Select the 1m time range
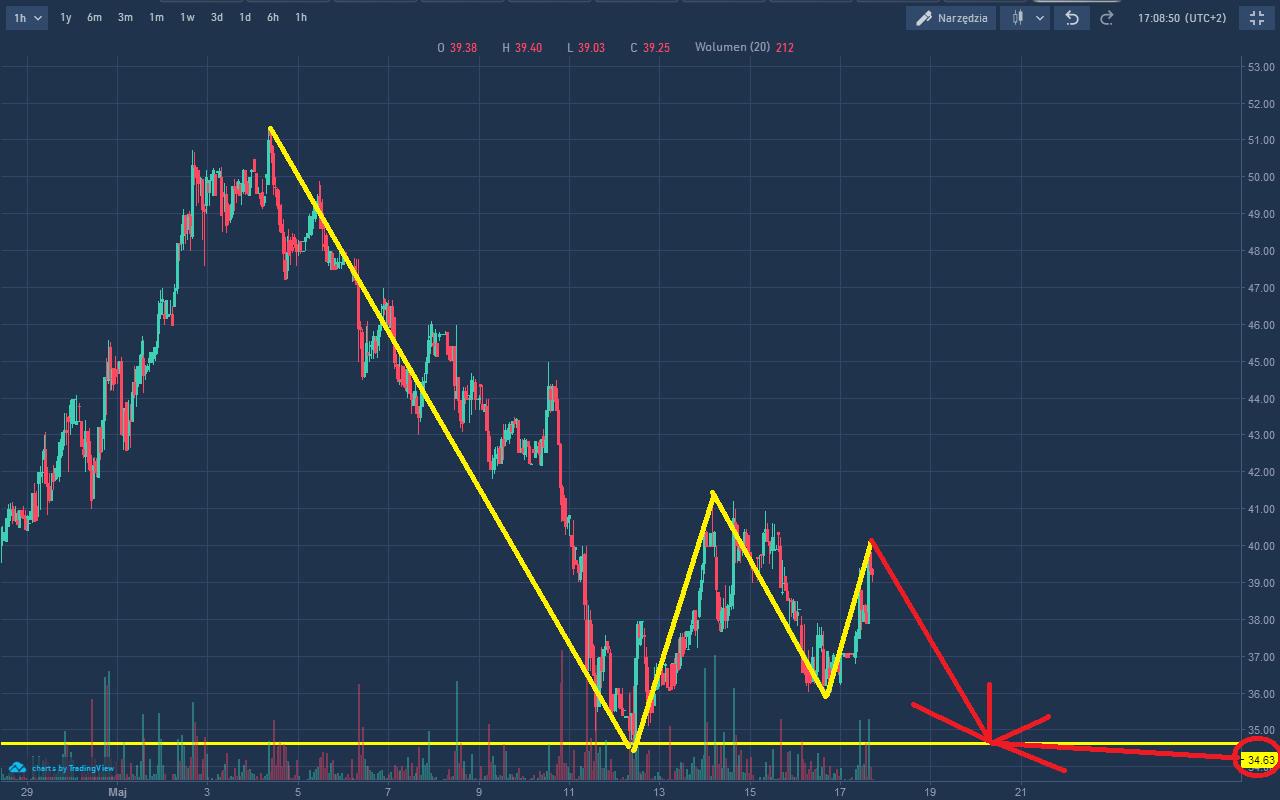The image size is (1280, 800). 156,17
